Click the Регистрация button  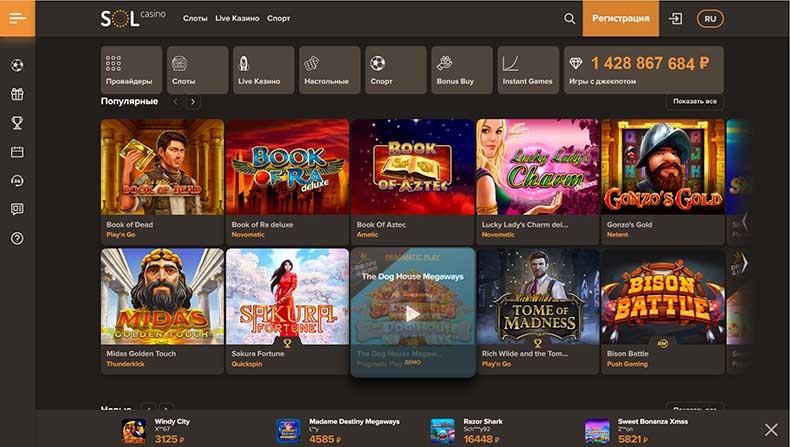[x=620, y=18]
